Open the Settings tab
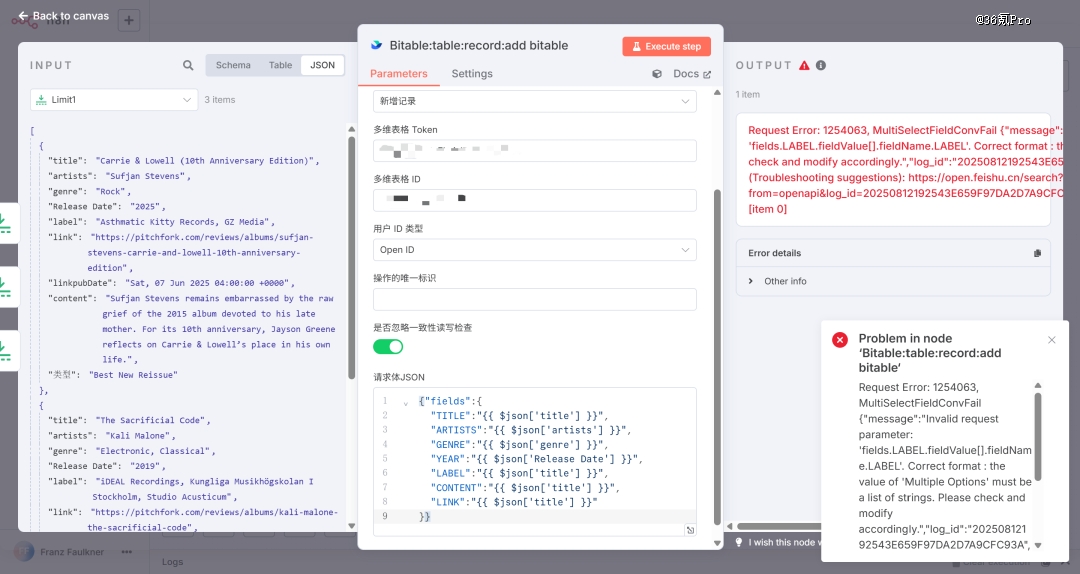The height and width of the screenshot is (574, 1080). pyautogui.click(x=472, y=74)
